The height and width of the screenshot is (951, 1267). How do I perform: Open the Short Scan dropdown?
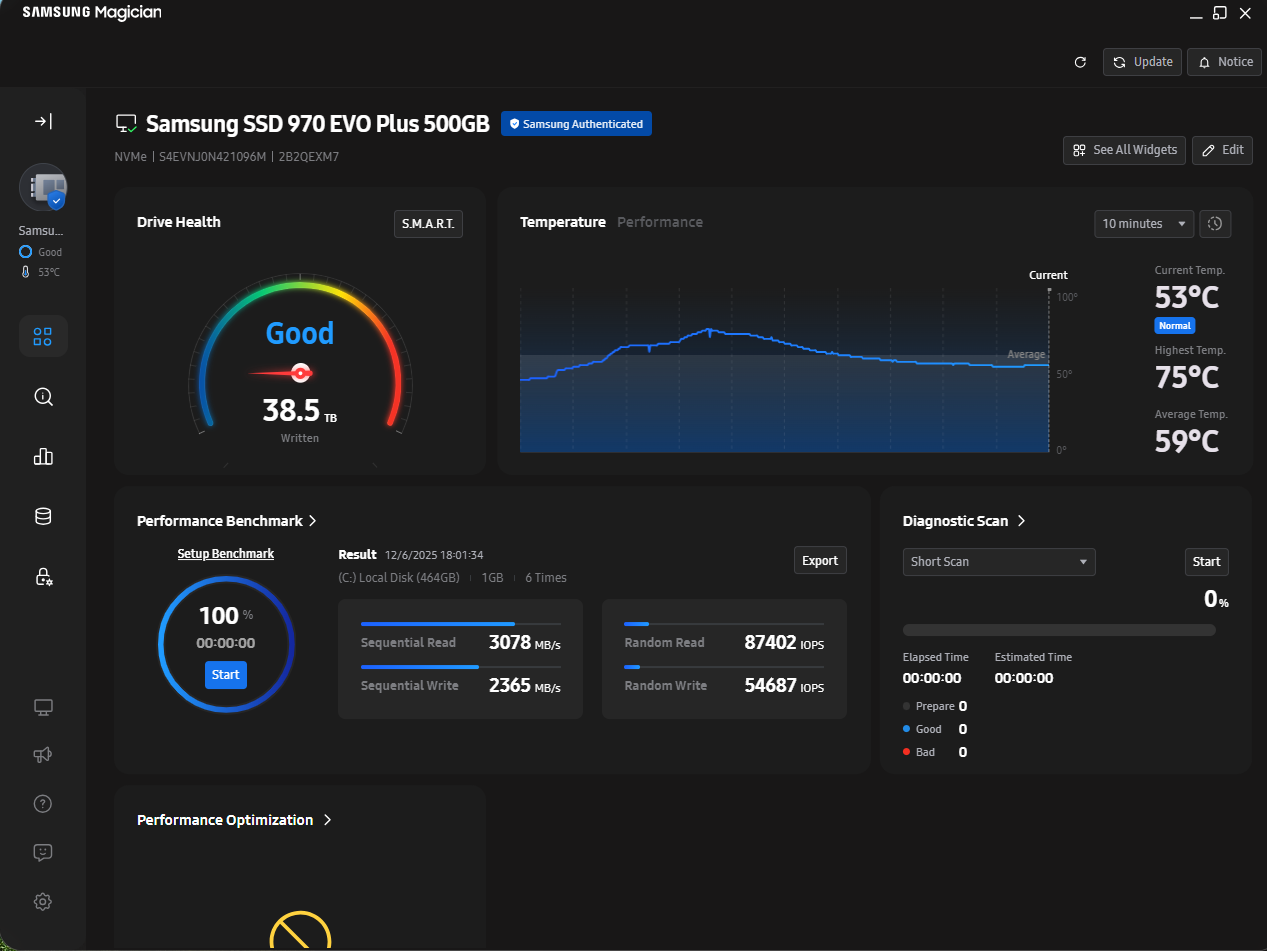click(999, 562)
